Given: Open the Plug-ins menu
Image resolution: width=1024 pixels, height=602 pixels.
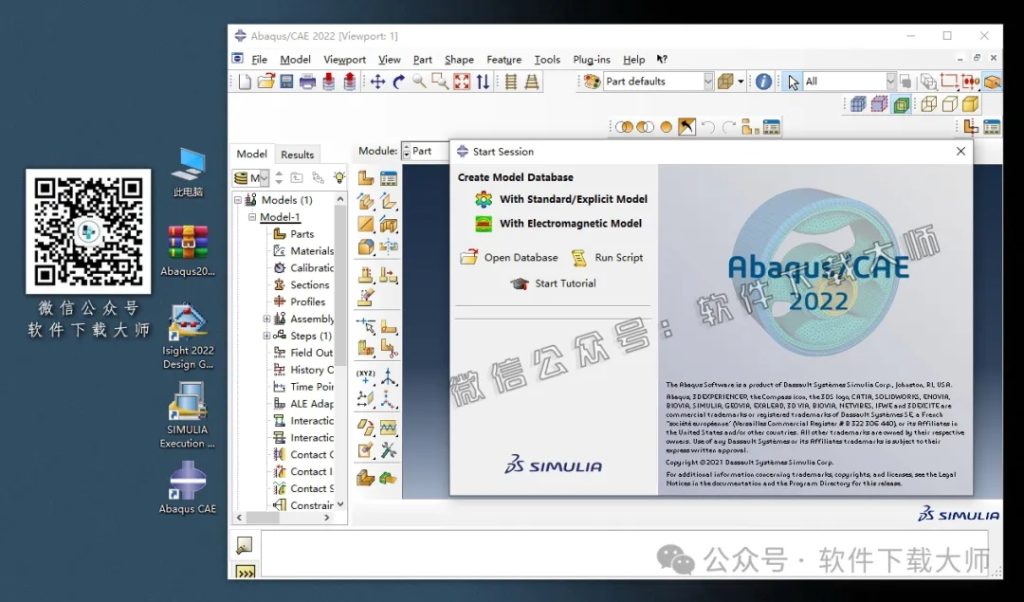Looking at the screenshot, I should 591,59.
